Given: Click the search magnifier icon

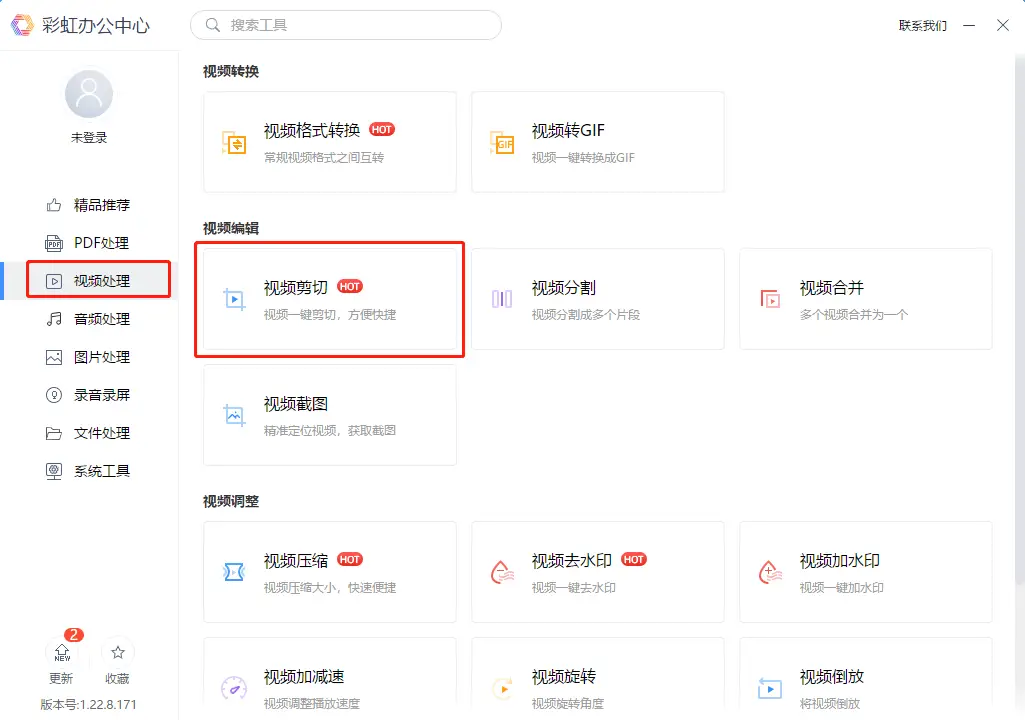Looking at the screenshot, I should pyautogui.click(x=212, y=25).
